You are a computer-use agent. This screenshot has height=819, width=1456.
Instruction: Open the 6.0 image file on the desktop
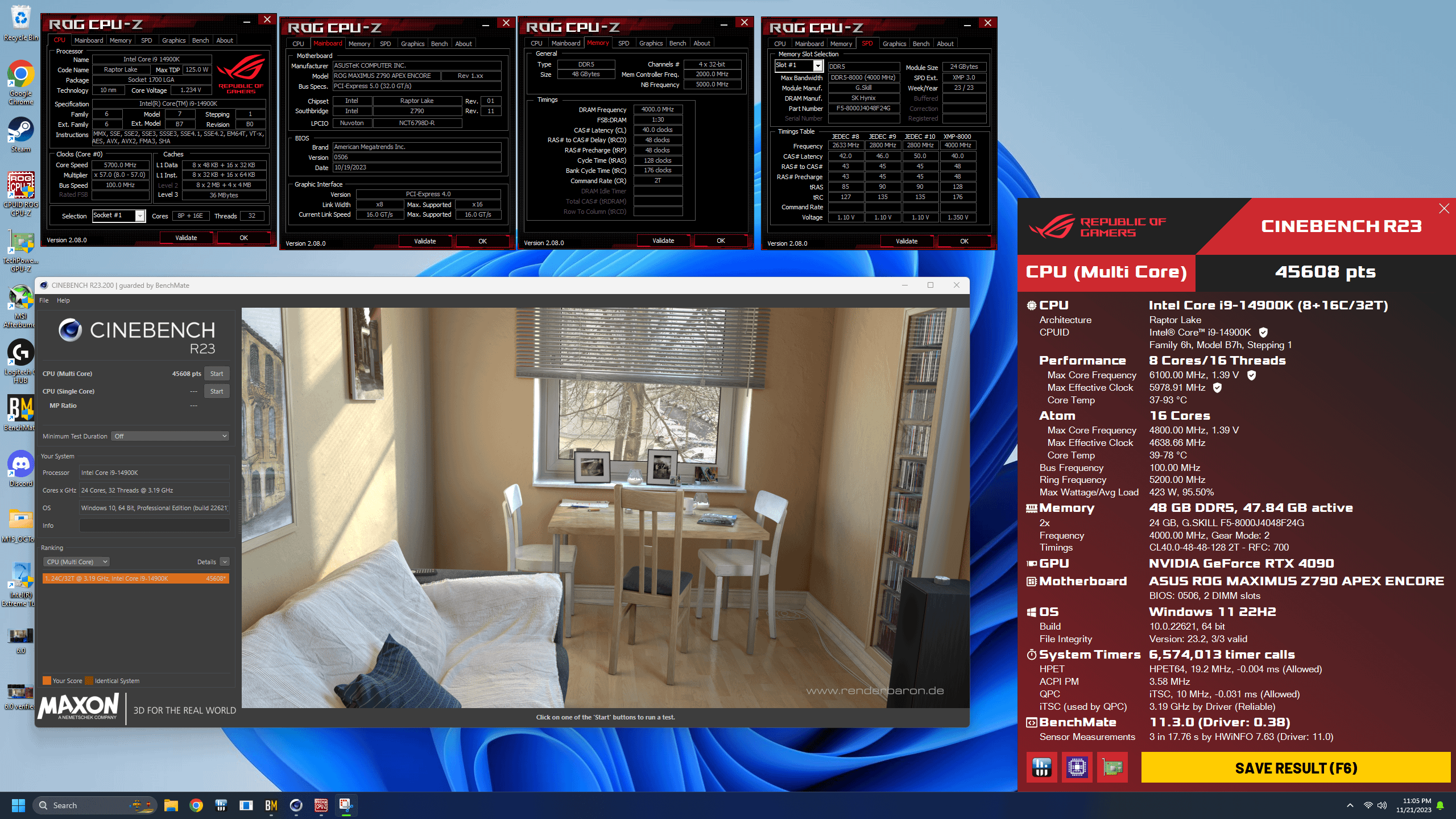pyautogui.click(x=20, y=640)
